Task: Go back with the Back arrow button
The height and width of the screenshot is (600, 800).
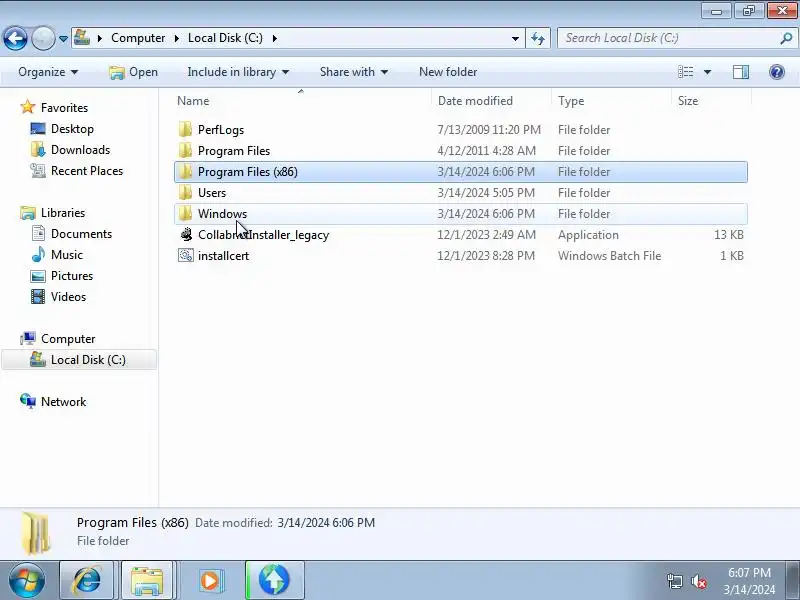Action: [x=15, y=38]
